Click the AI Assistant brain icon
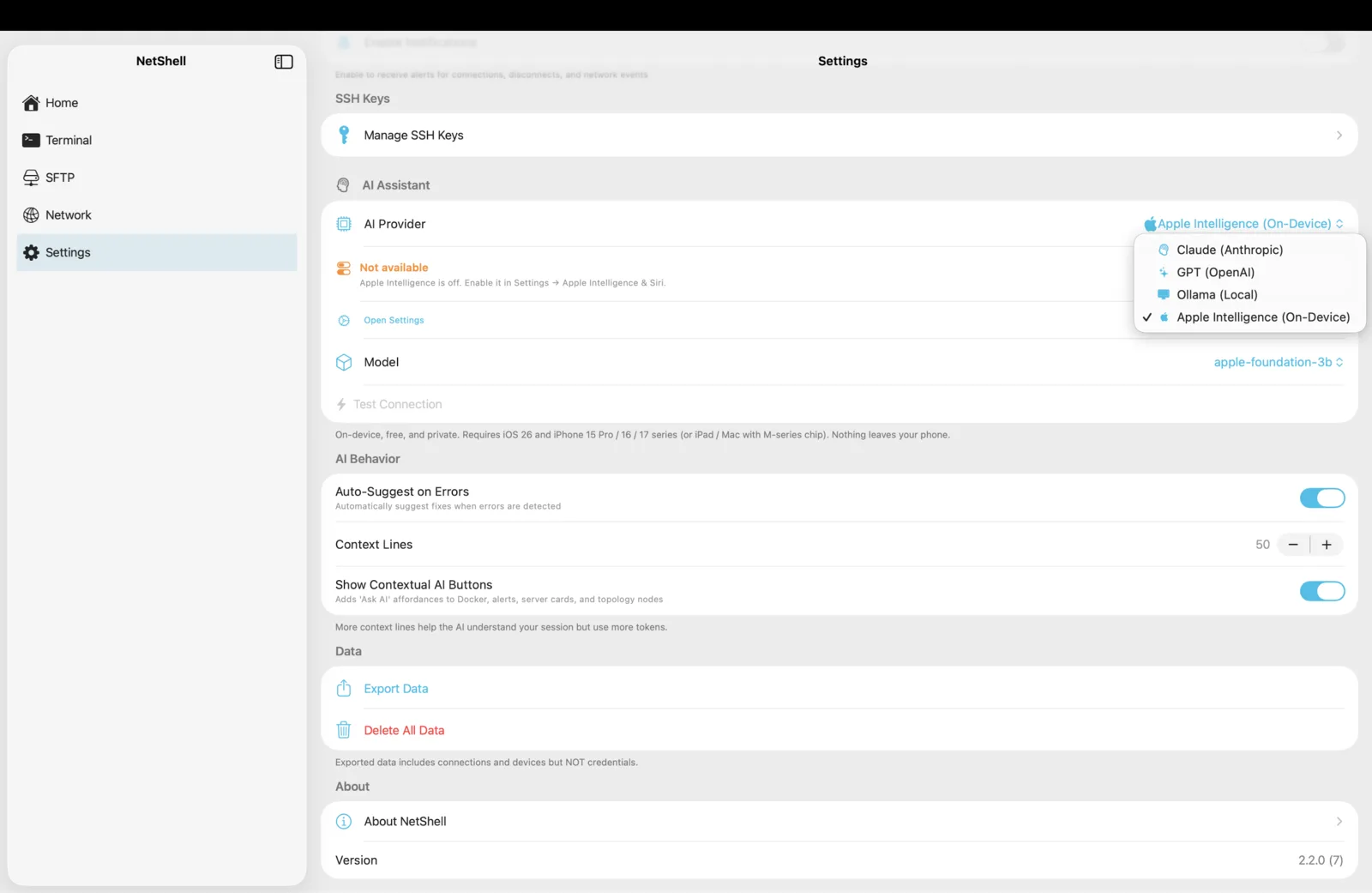Viewport: 1372px width, 893px height. [343, 185]
